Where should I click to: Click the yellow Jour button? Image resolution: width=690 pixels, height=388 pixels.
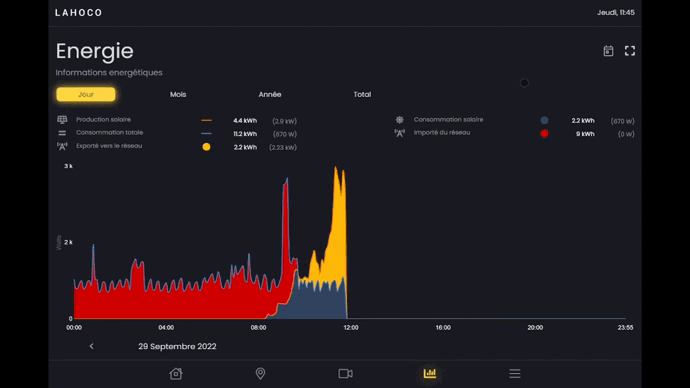click(x=86, y=95)
